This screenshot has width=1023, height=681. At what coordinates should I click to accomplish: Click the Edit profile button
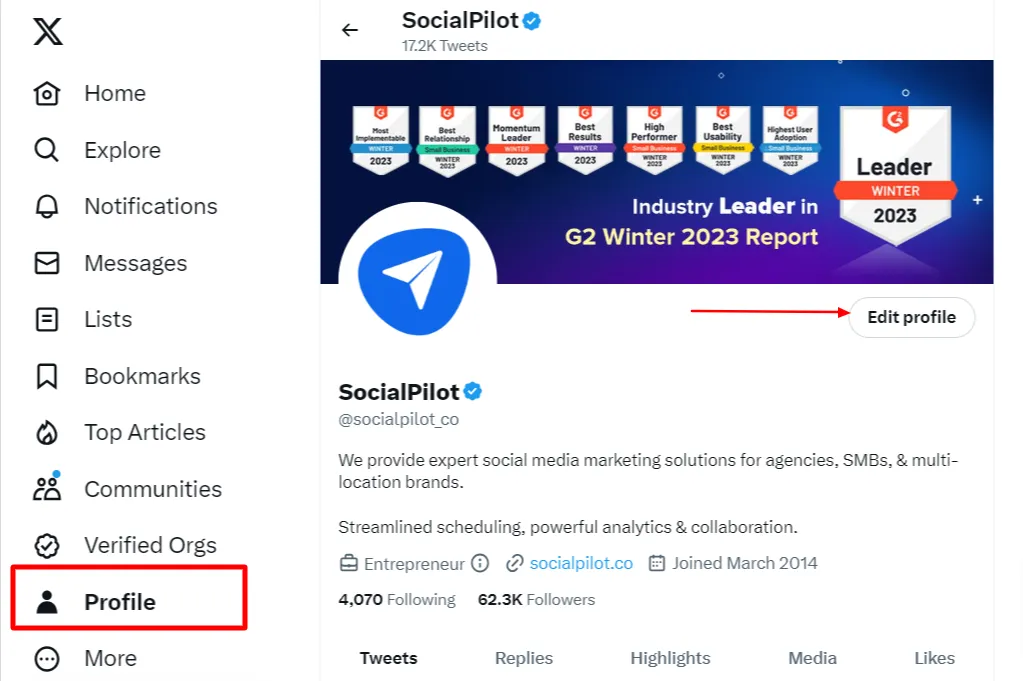click(911, 317)
